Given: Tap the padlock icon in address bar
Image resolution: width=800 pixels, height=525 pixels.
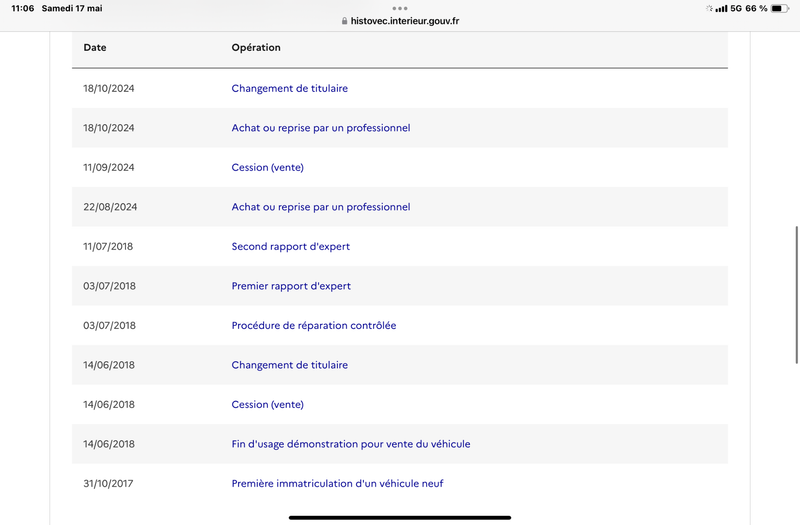Looking at the screenshot, I should pos(344,21).
